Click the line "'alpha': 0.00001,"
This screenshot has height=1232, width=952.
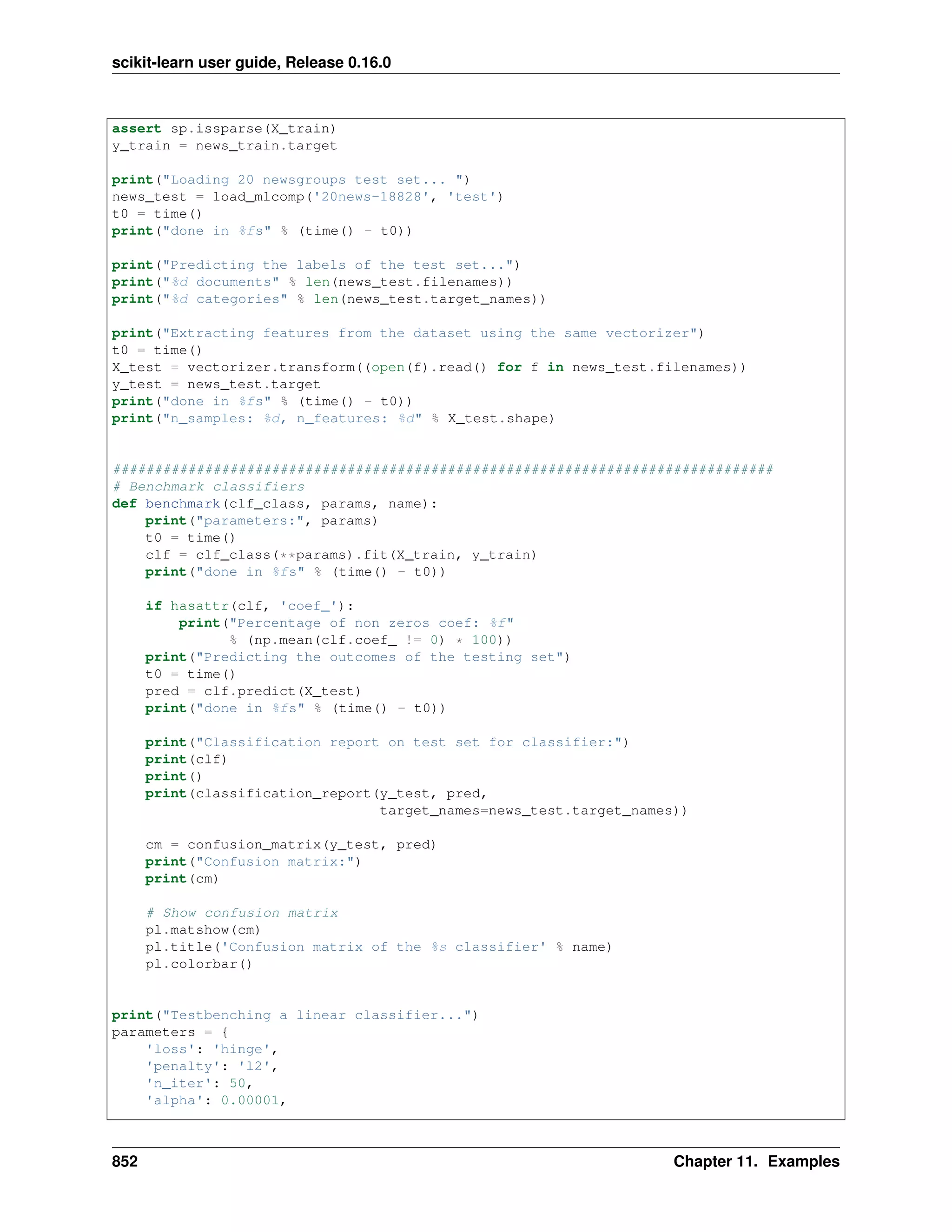(x=215, y=1100)
